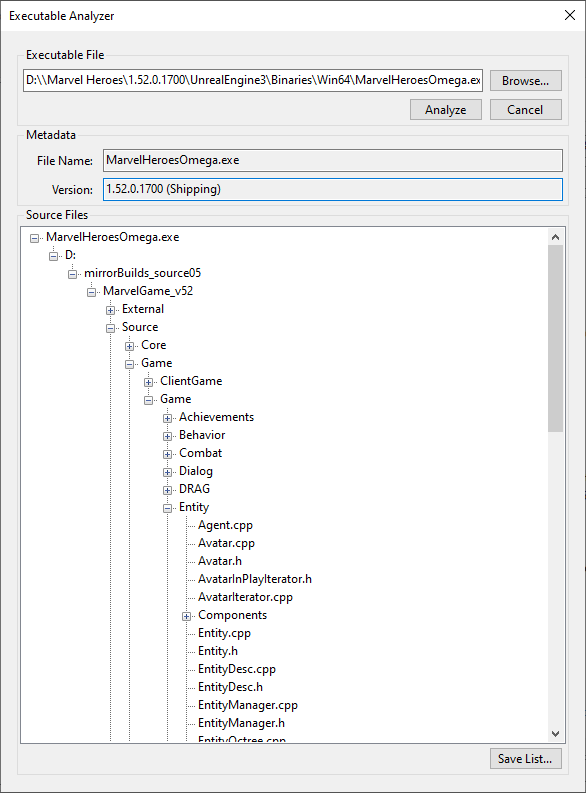Select the MarvelHeroesOmega.exe tree label
586x793 pixels.
coord(112,237)
